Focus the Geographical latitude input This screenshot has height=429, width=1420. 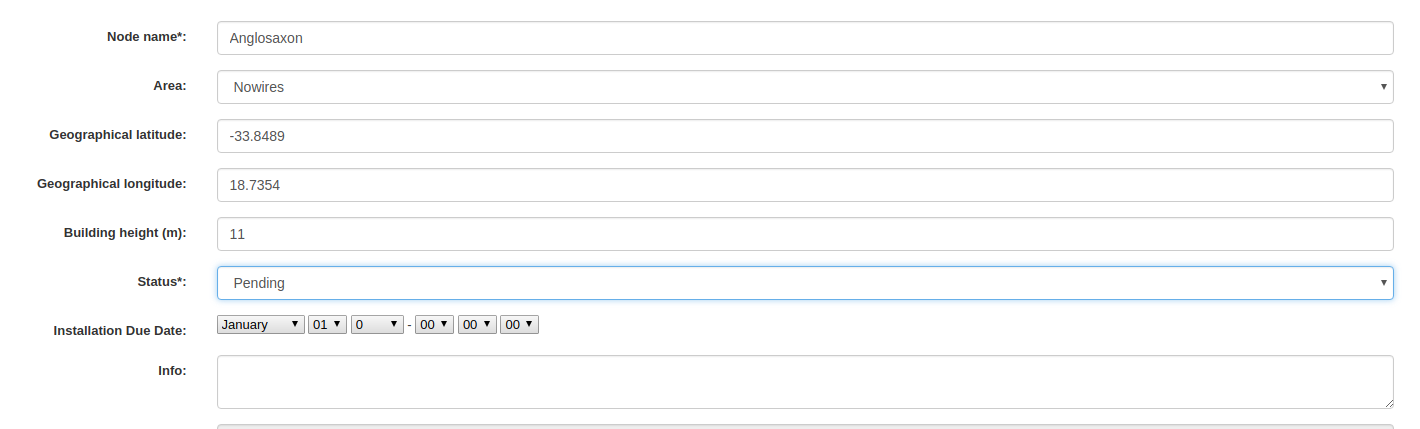tap(804, 136)
